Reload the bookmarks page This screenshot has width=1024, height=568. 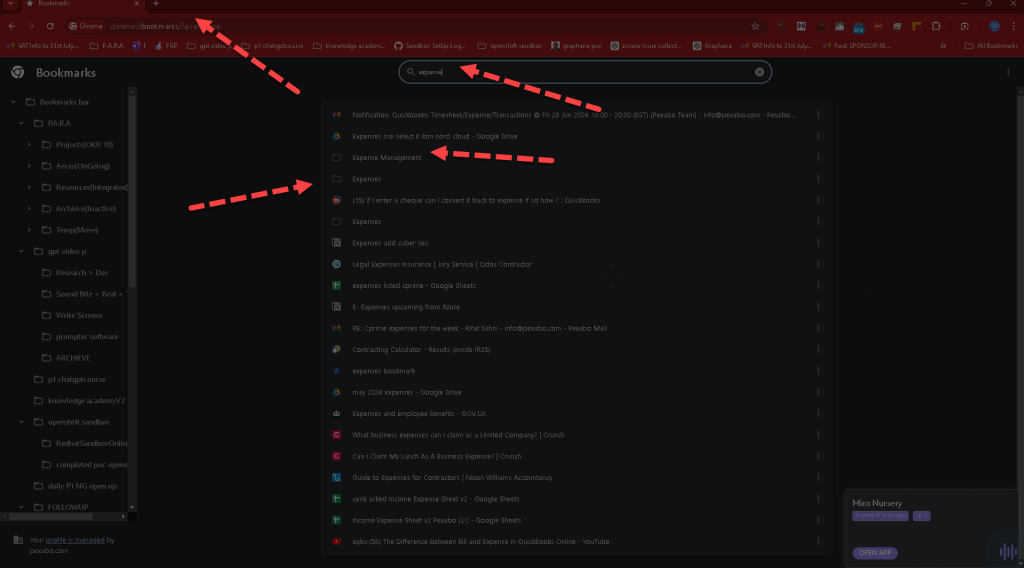point(50,26)
